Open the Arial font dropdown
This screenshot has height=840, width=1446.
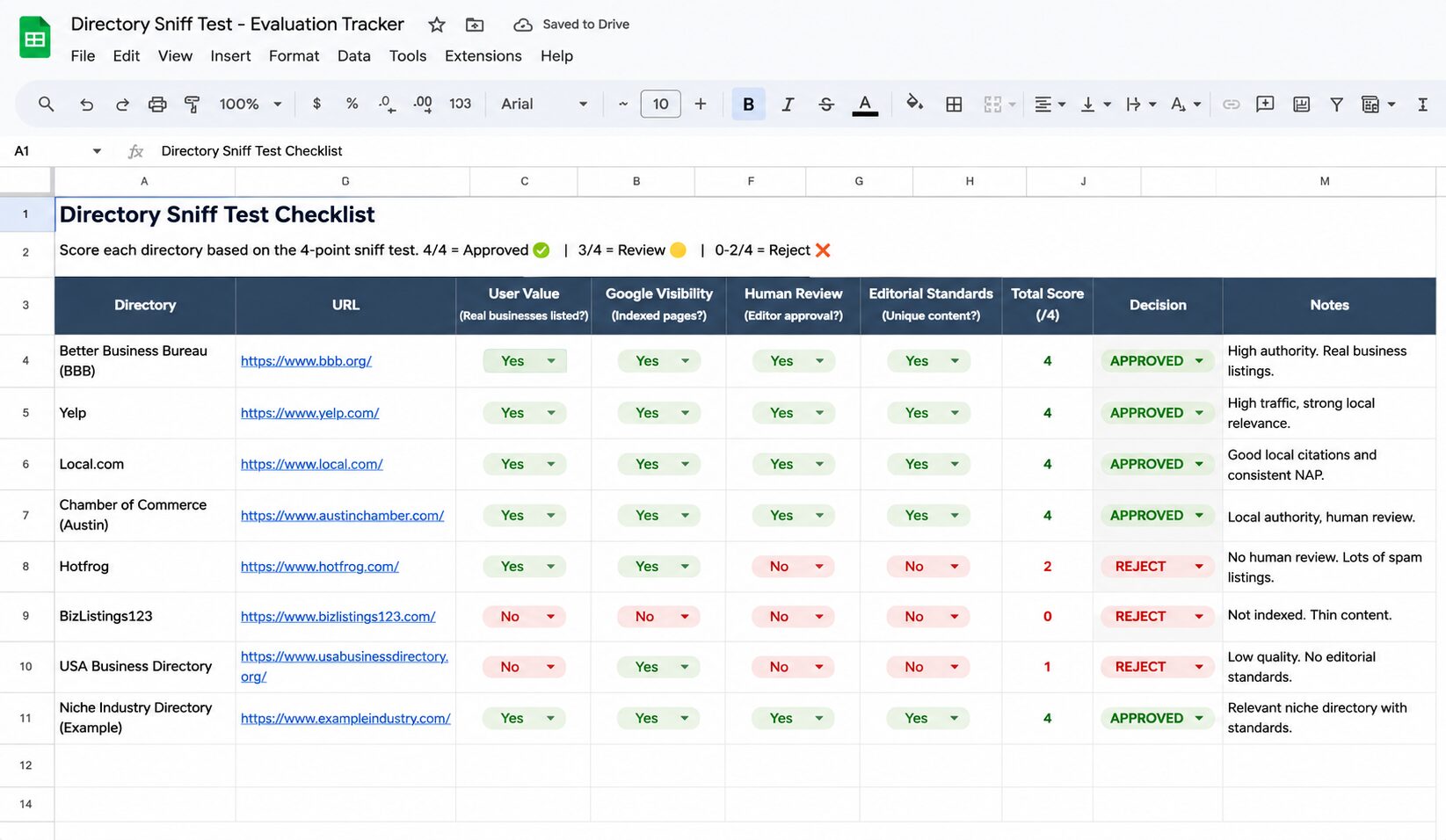(544, 104)
